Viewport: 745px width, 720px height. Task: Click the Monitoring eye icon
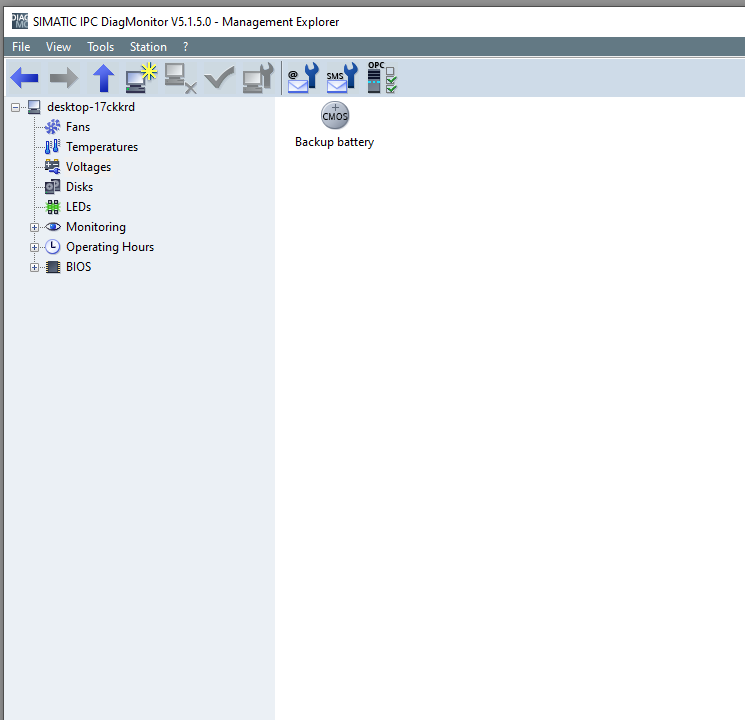pos(53,227)
